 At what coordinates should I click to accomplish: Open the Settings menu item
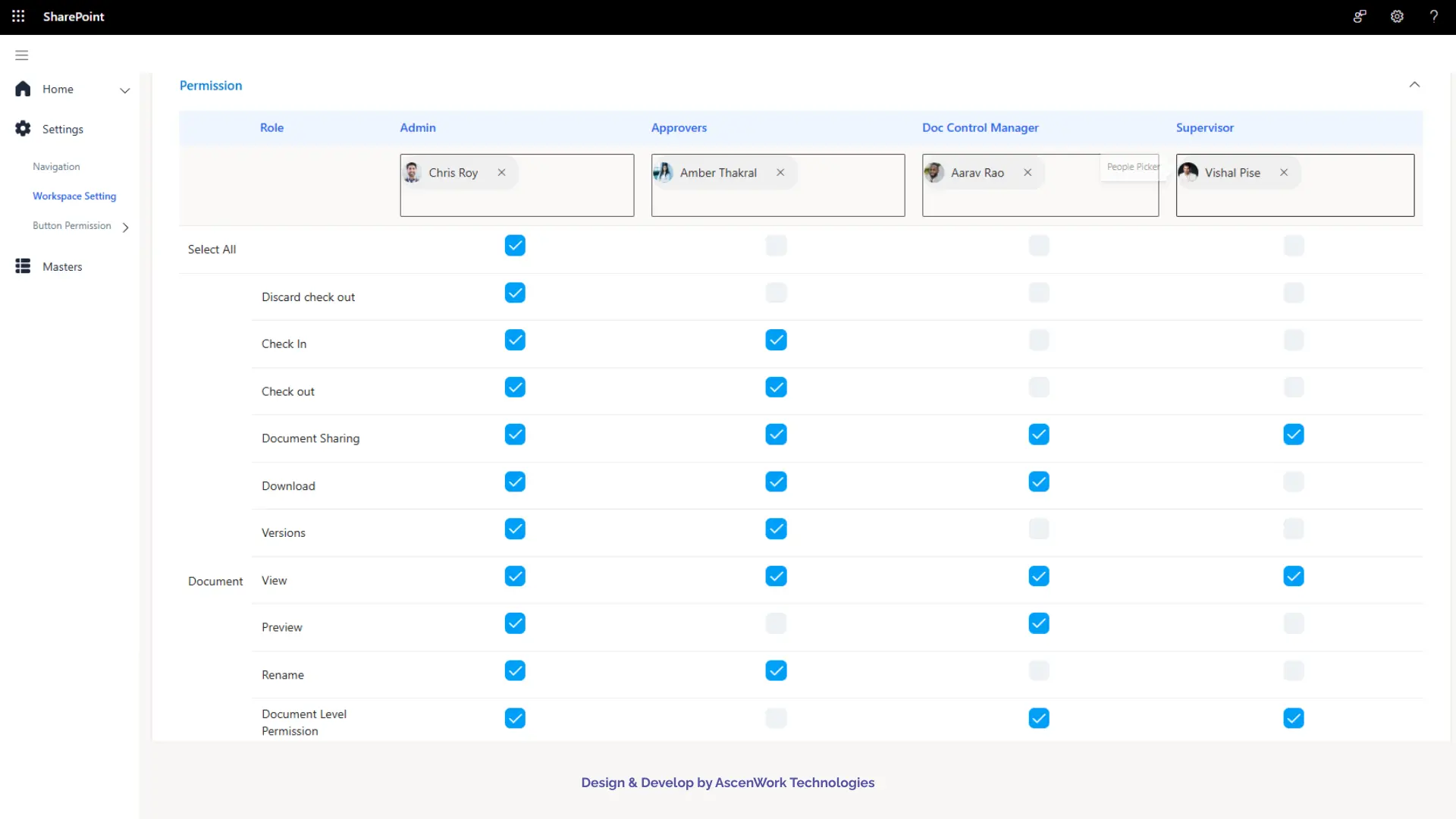pos(63,129)
